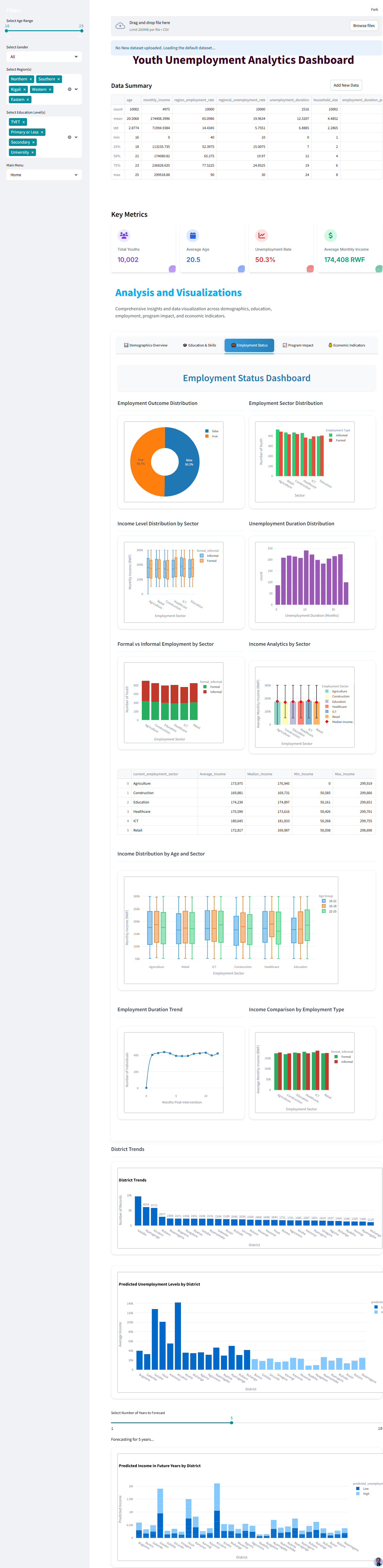Screen dimensions: 383x1568
Task: Toggle Median Income legend in Income Analytics chart
Action: (339, 722)
